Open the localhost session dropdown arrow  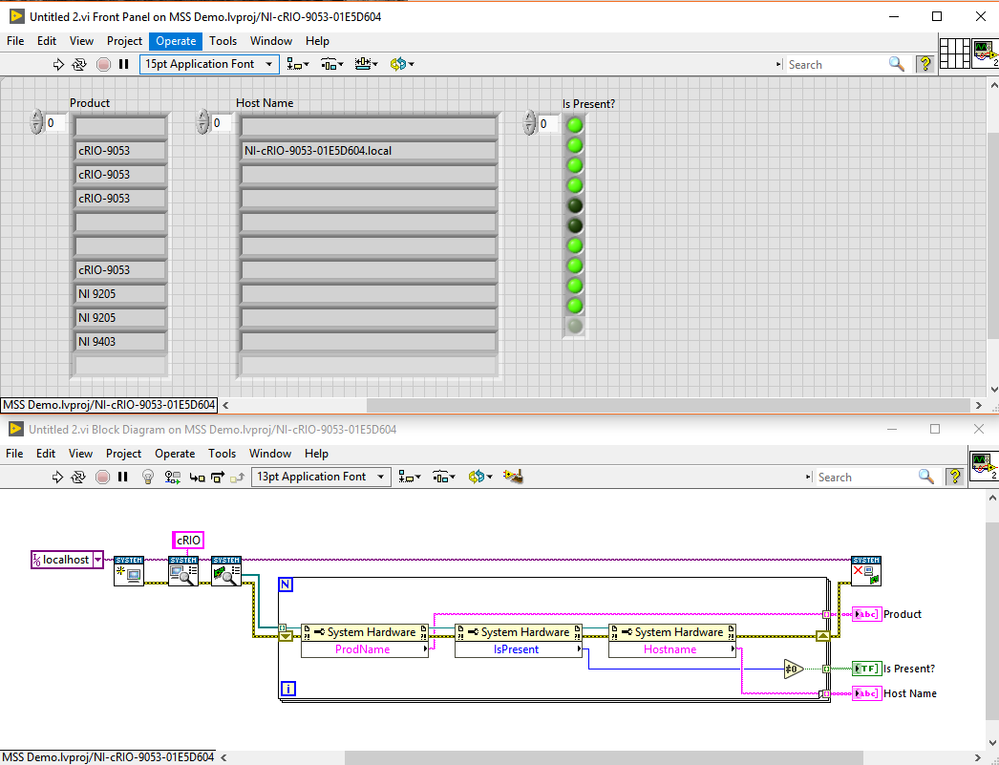tap(97, 560)
